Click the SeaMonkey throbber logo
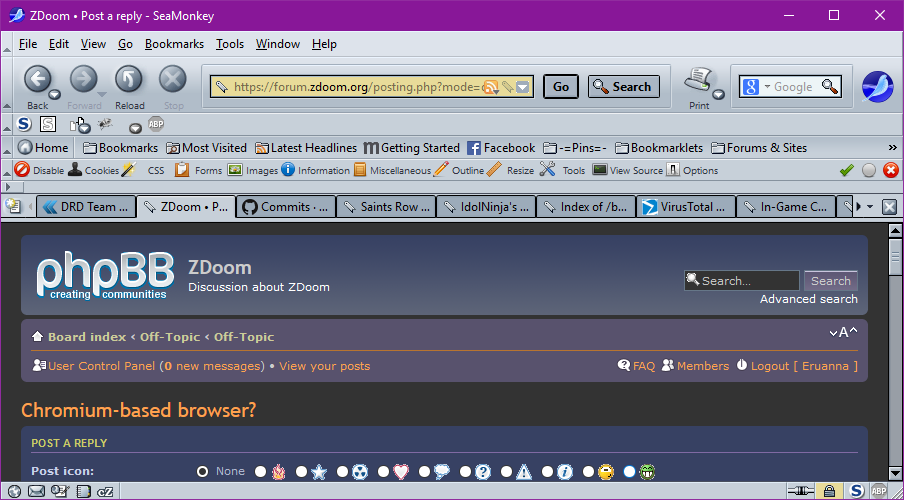Image resolution: width=904 pixels, height=500 pixels. click(x=877, y=87)
